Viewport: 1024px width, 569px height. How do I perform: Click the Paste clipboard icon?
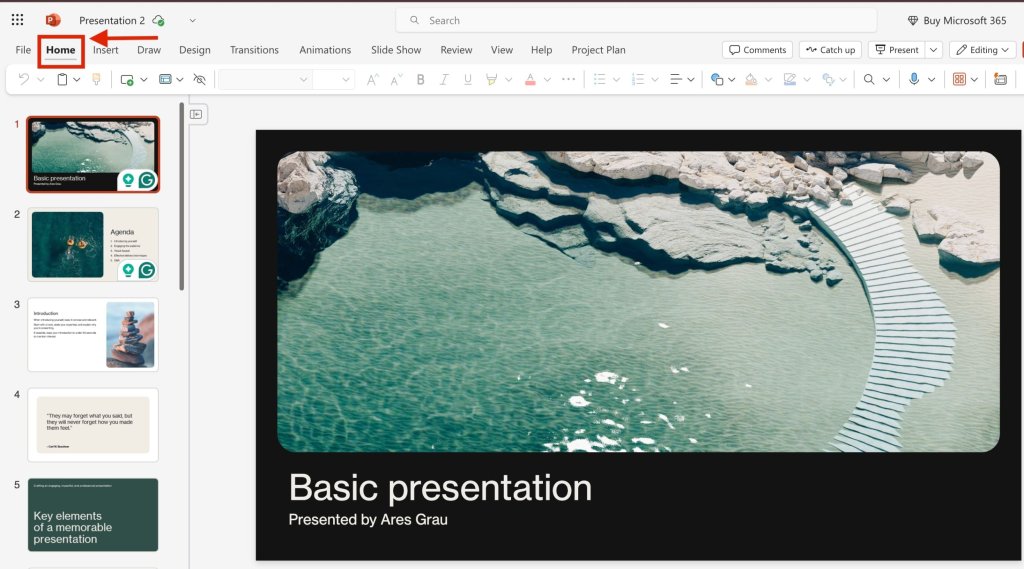point(62,79)
